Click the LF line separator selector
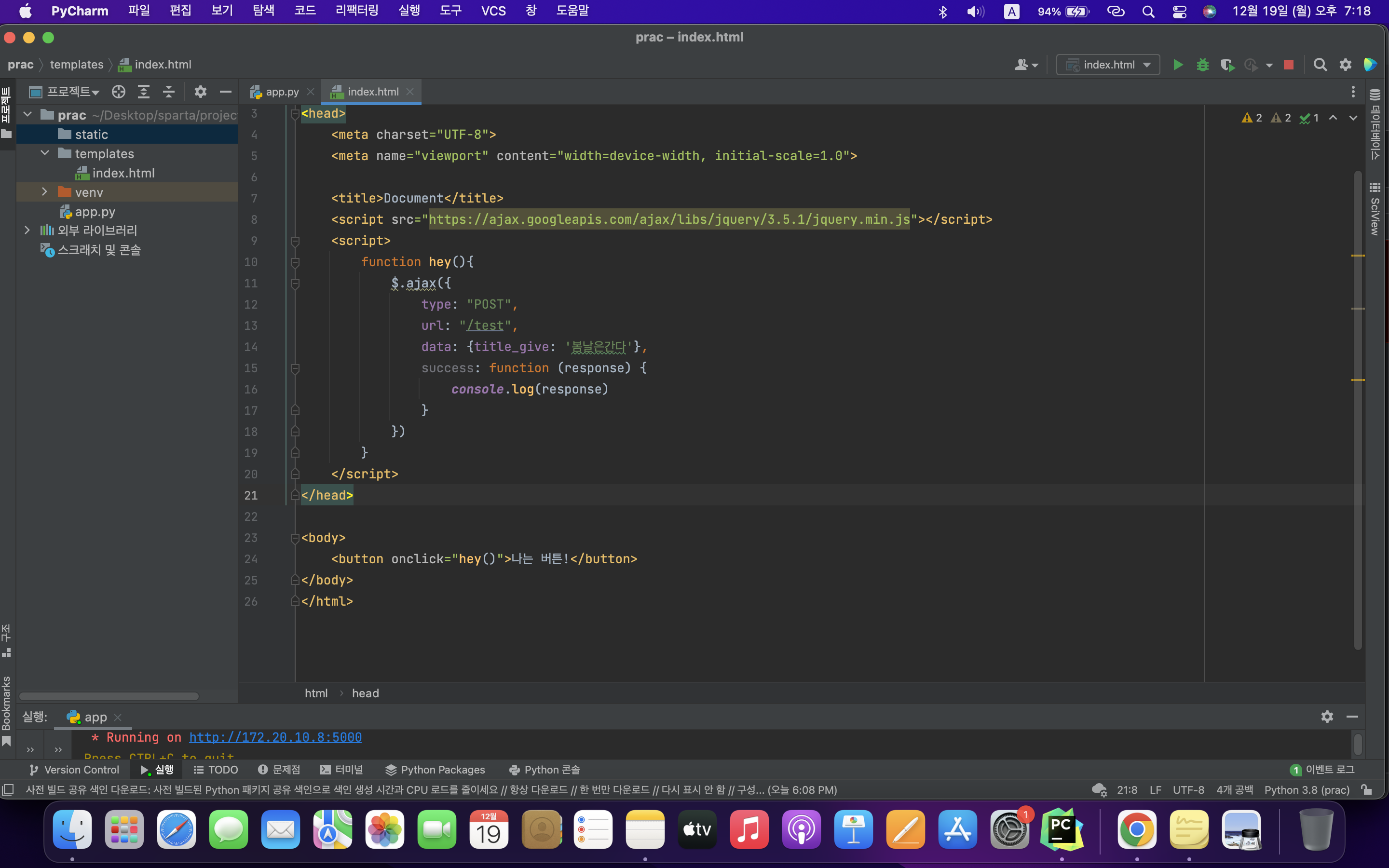This screenshot has width=1389, height=868. click(x=1156, y=790)
